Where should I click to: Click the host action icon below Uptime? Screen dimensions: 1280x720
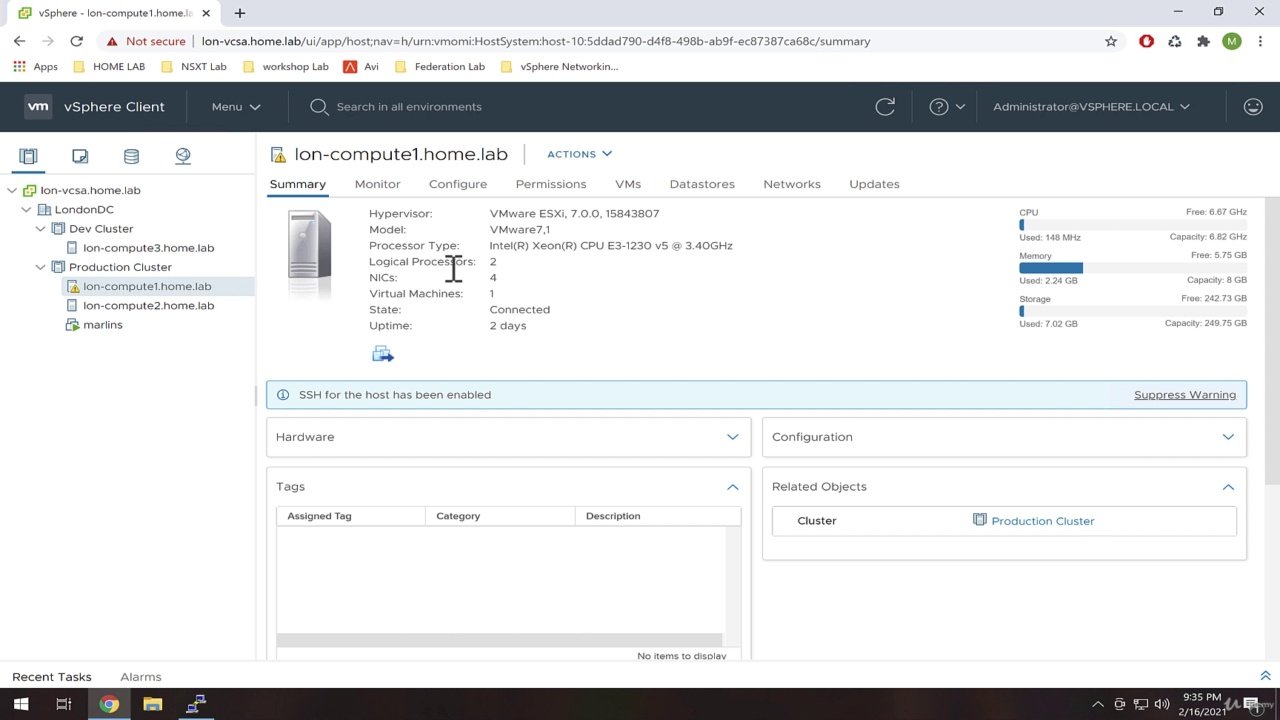(382, 354)
